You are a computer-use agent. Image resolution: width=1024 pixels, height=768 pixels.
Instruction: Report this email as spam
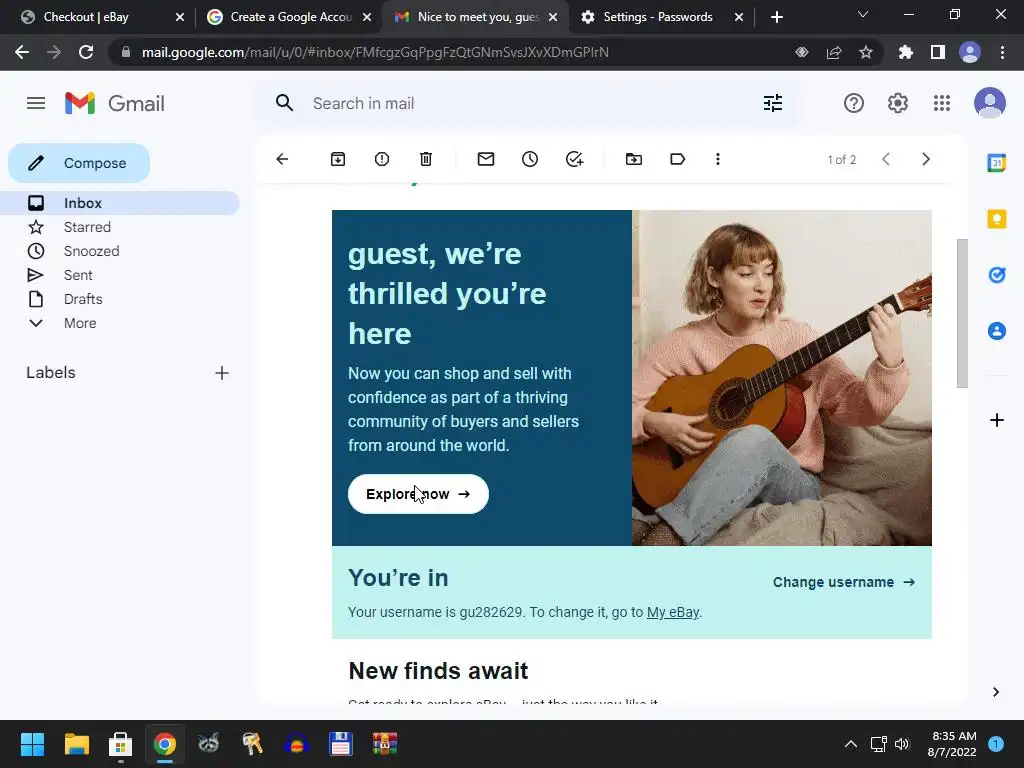tap(382, 159)
